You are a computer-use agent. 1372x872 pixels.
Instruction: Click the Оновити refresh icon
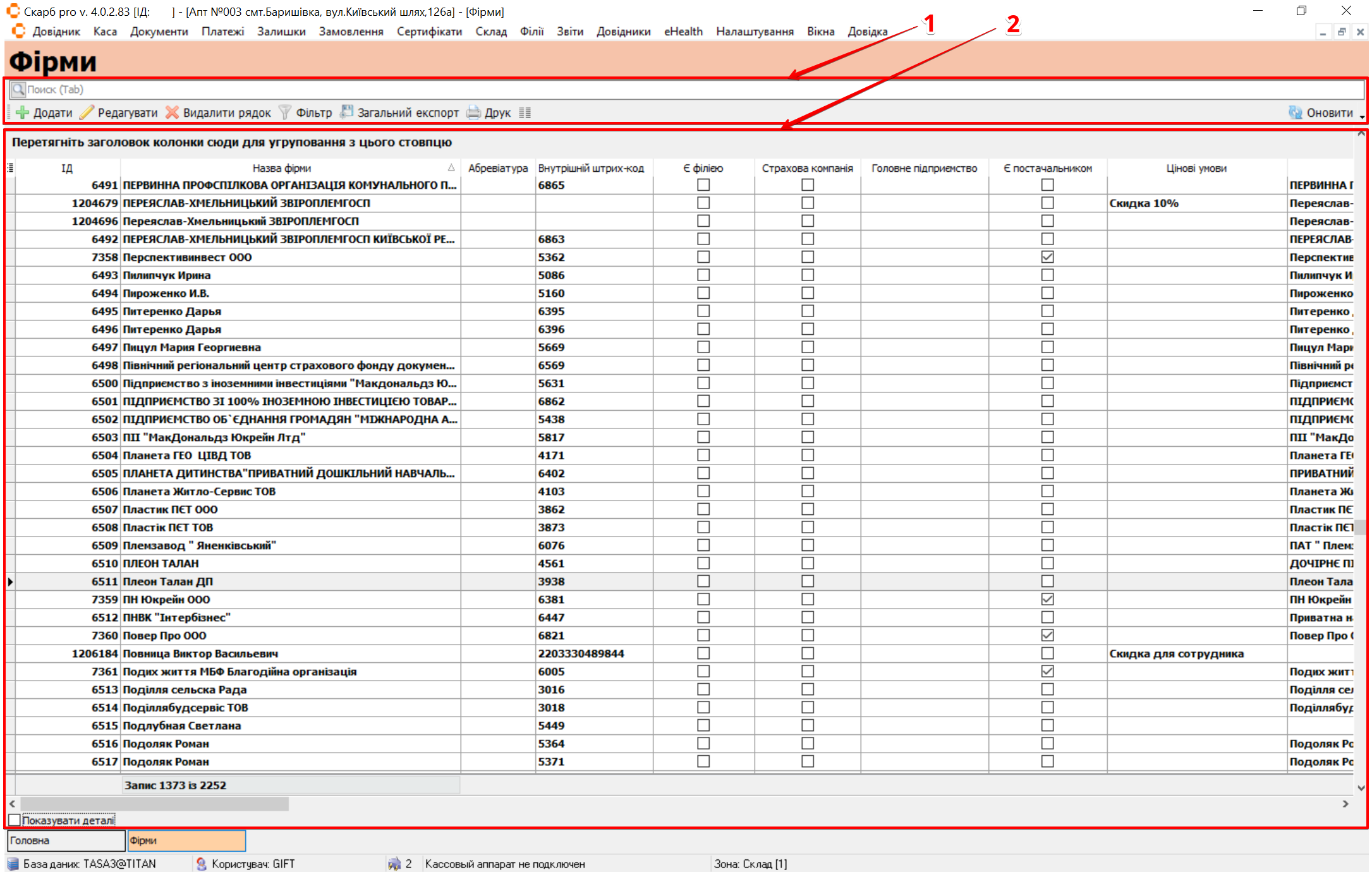pyautogui.click(x=1296, y=112)
